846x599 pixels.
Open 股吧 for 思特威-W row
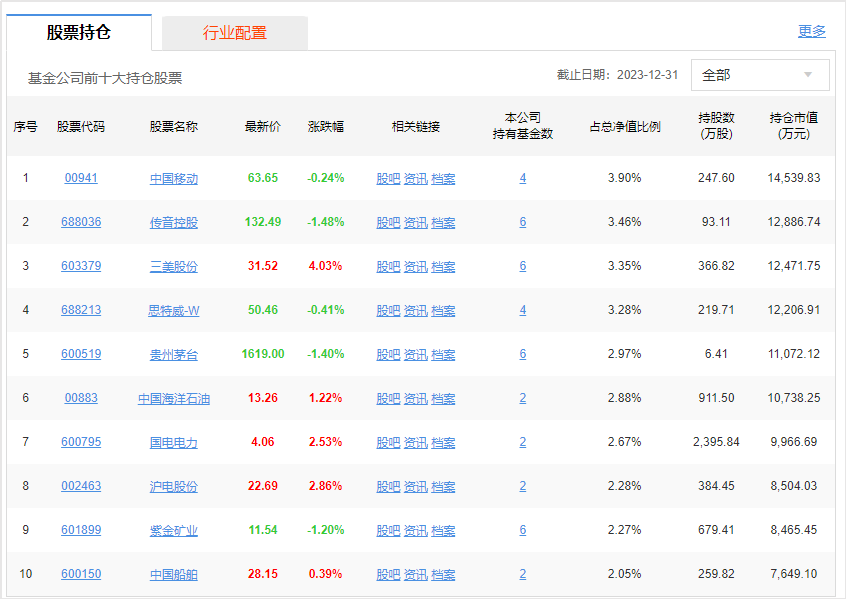click(x=388, y=310)
